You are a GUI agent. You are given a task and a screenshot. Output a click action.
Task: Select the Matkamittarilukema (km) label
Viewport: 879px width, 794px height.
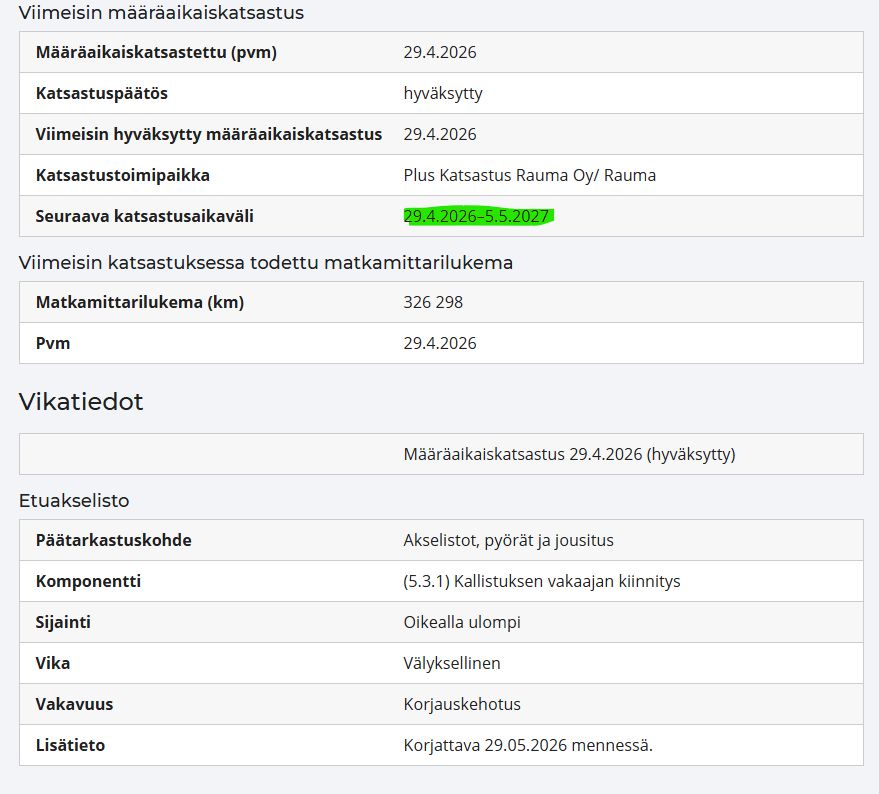(x=140, y=303)
